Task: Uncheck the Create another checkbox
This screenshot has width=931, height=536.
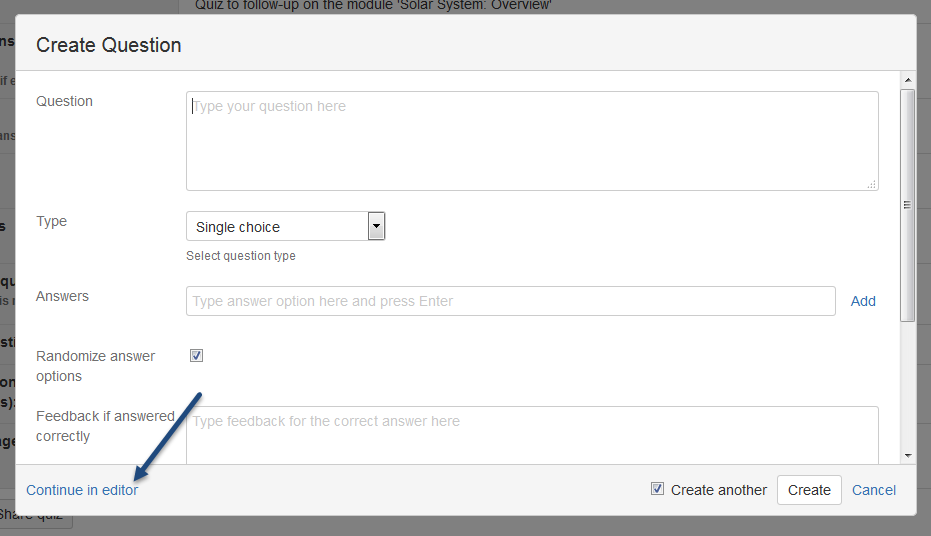Action: (657, 489)
